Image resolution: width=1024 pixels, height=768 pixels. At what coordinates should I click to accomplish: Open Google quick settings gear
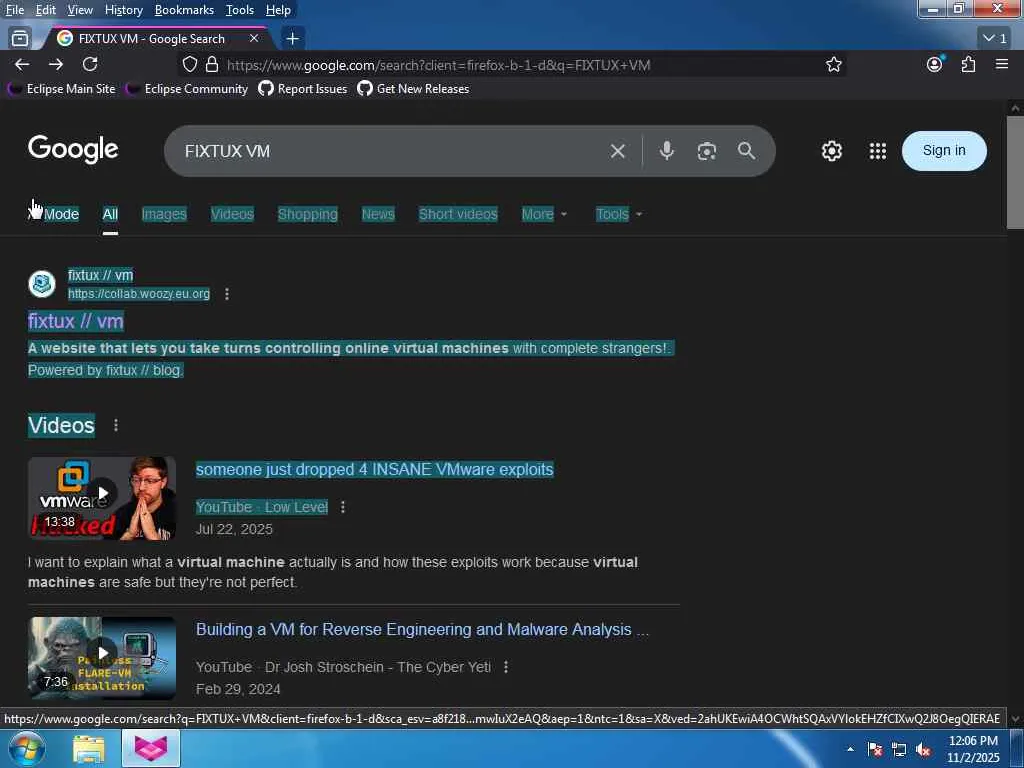831,151
